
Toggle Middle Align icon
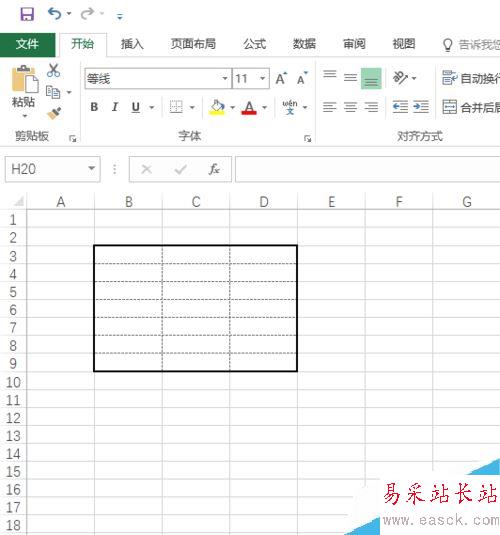(350, 78)
